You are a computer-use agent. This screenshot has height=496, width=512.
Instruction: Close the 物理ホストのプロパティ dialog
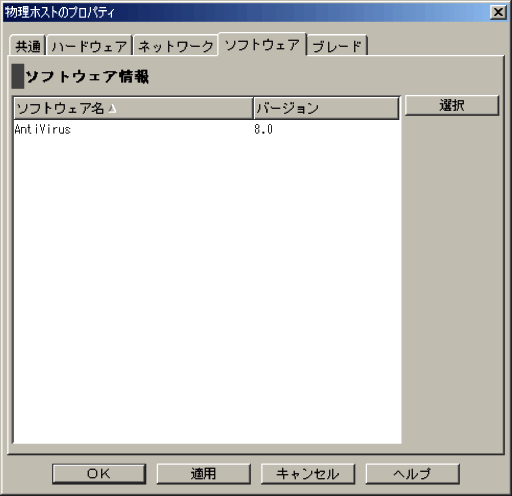coord(498,12)
